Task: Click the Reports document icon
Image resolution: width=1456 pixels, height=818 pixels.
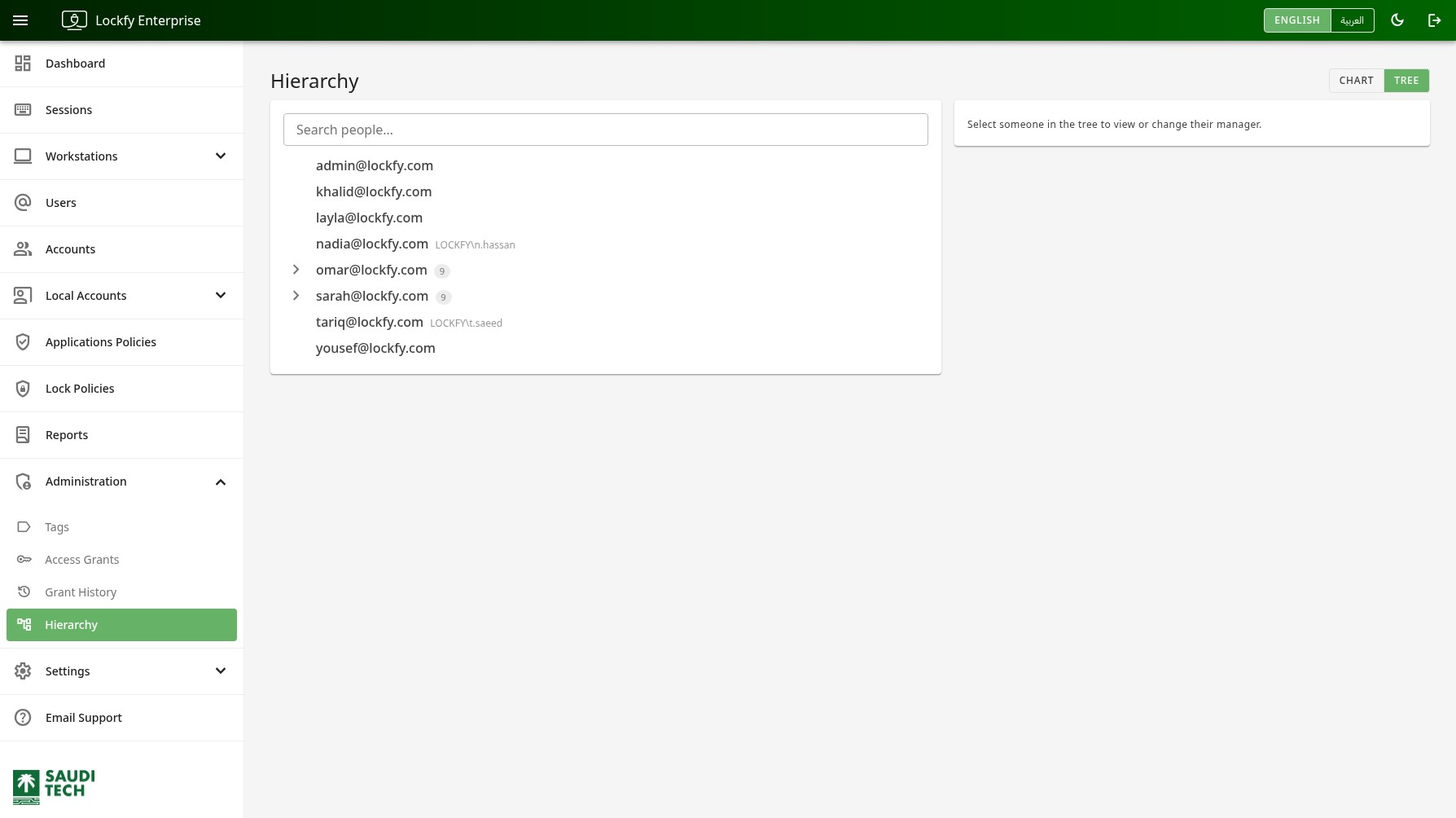Action: point(23,435)
